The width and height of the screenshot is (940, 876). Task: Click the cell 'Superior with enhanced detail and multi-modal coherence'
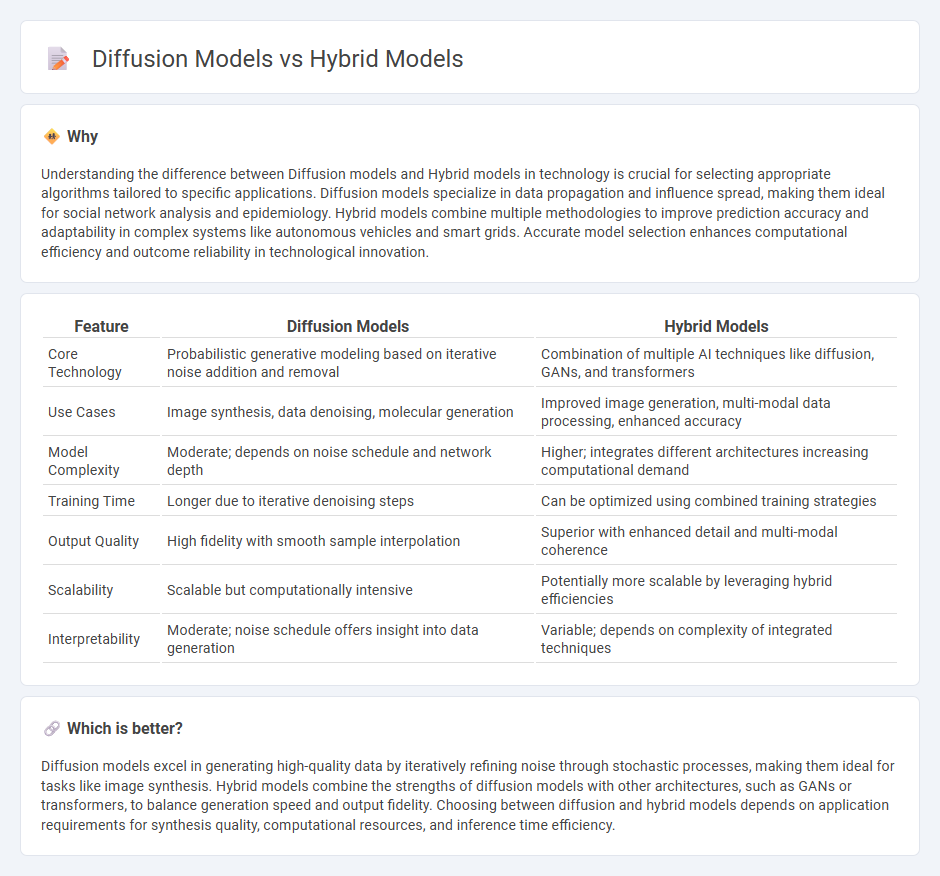tap(716, 541)
